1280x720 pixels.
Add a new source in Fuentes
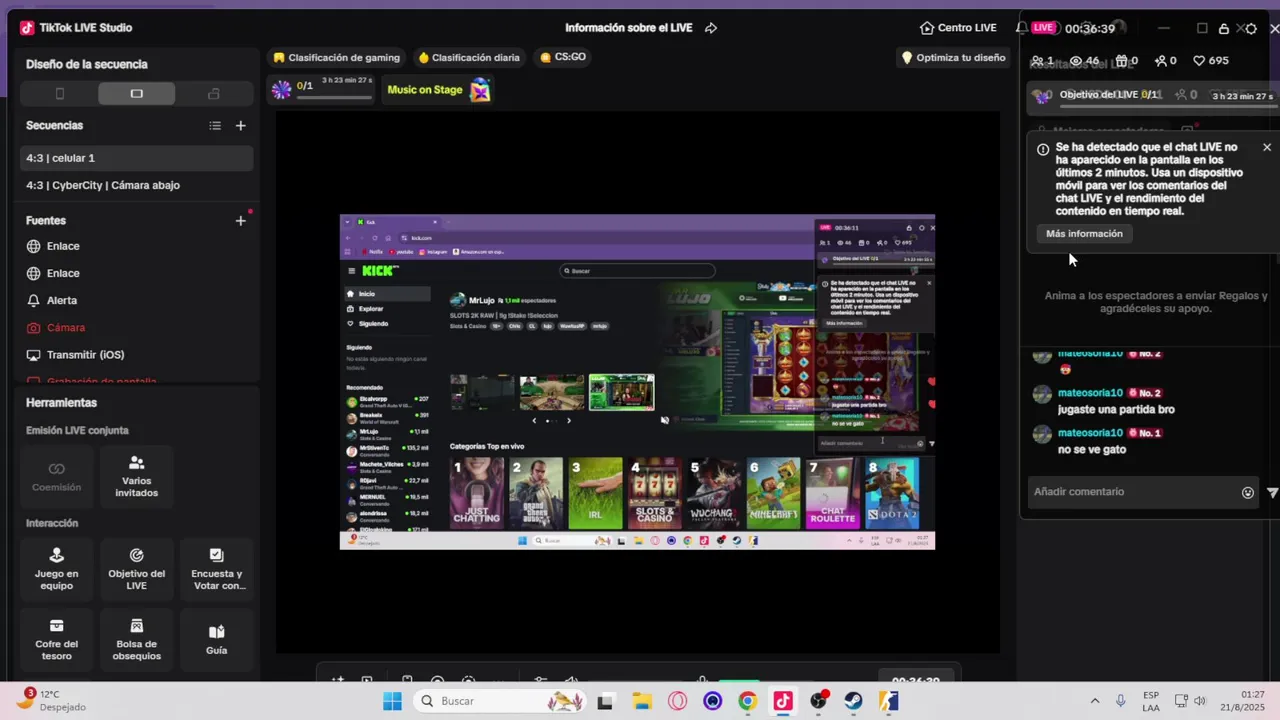click(x=240, y=221)
